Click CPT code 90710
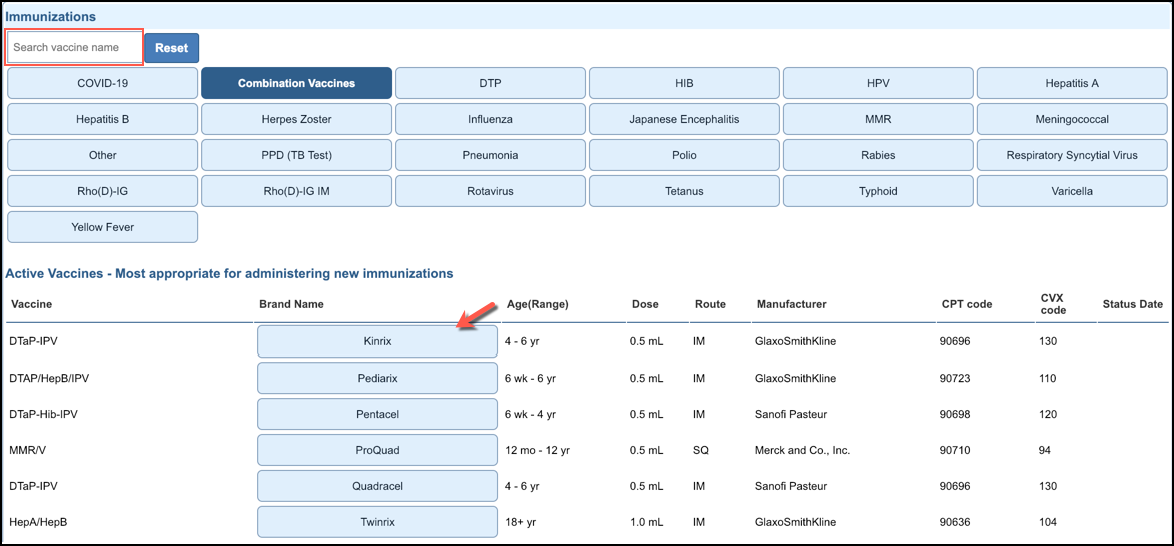 coord(955,450)
